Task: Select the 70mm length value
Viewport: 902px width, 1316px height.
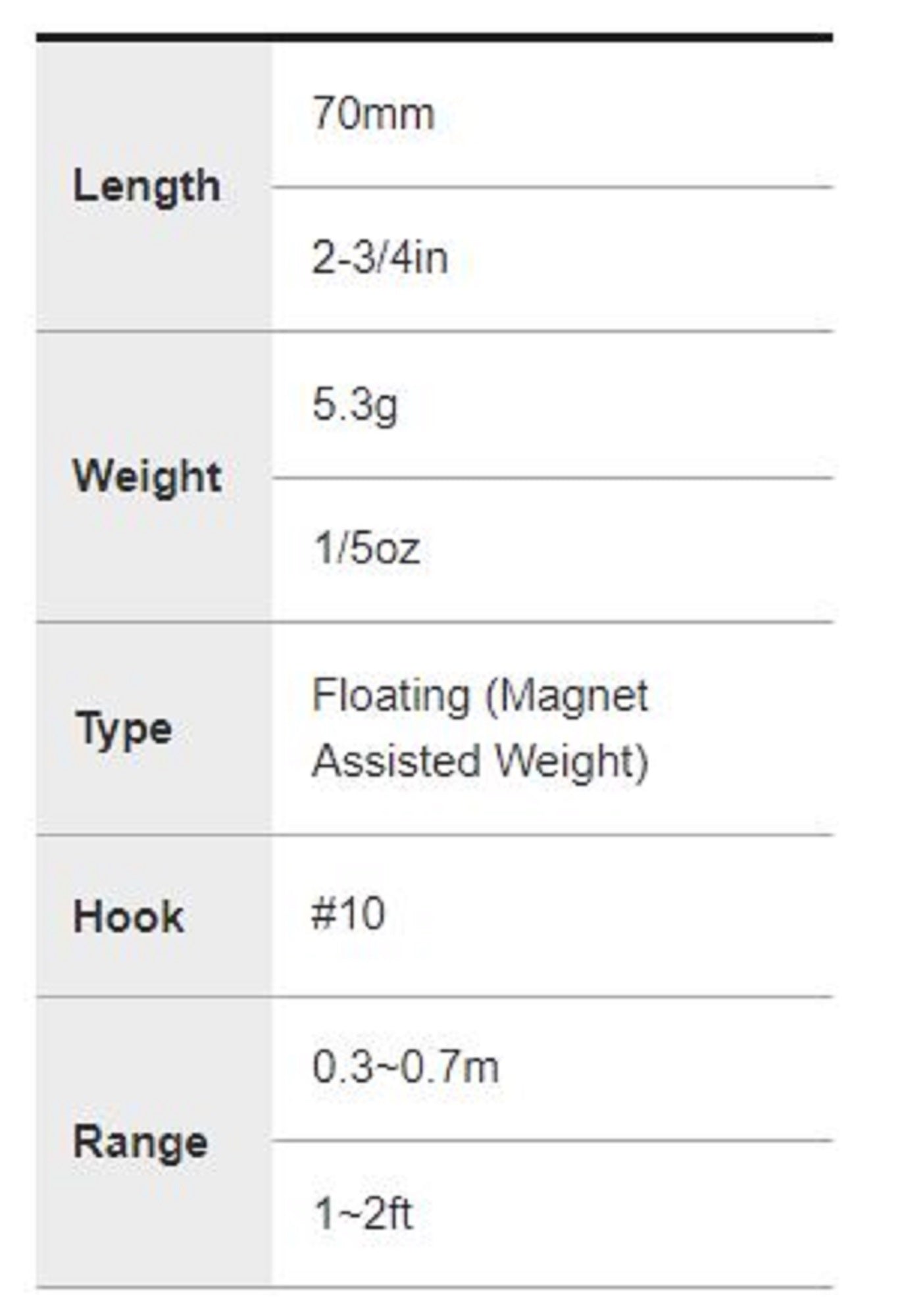Action: coord(373,114)
